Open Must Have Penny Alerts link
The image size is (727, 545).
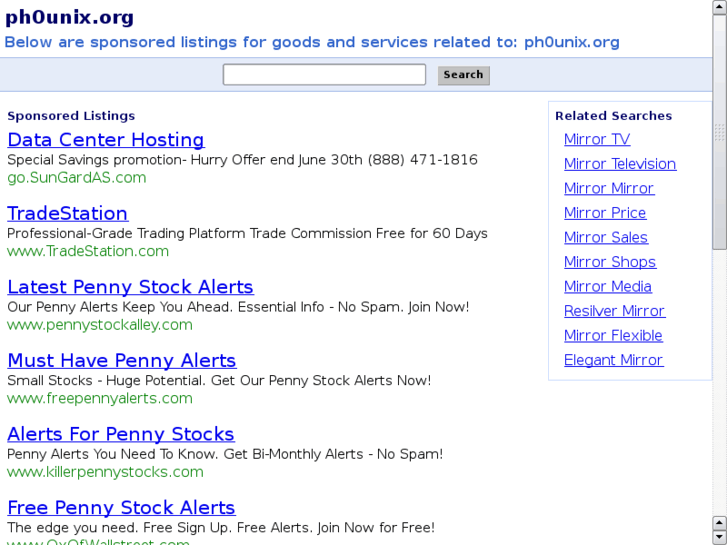(x=121, y=360)
